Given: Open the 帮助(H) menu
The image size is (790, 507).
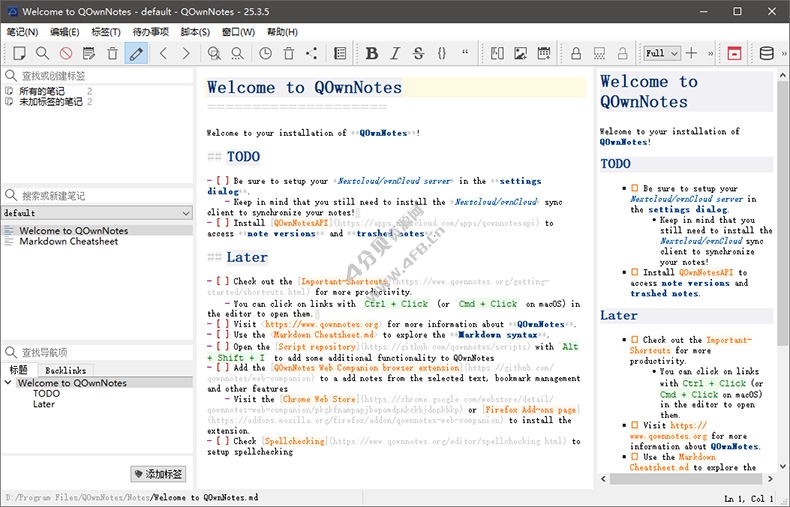Looking at the screenshot, I should point(282,32).
